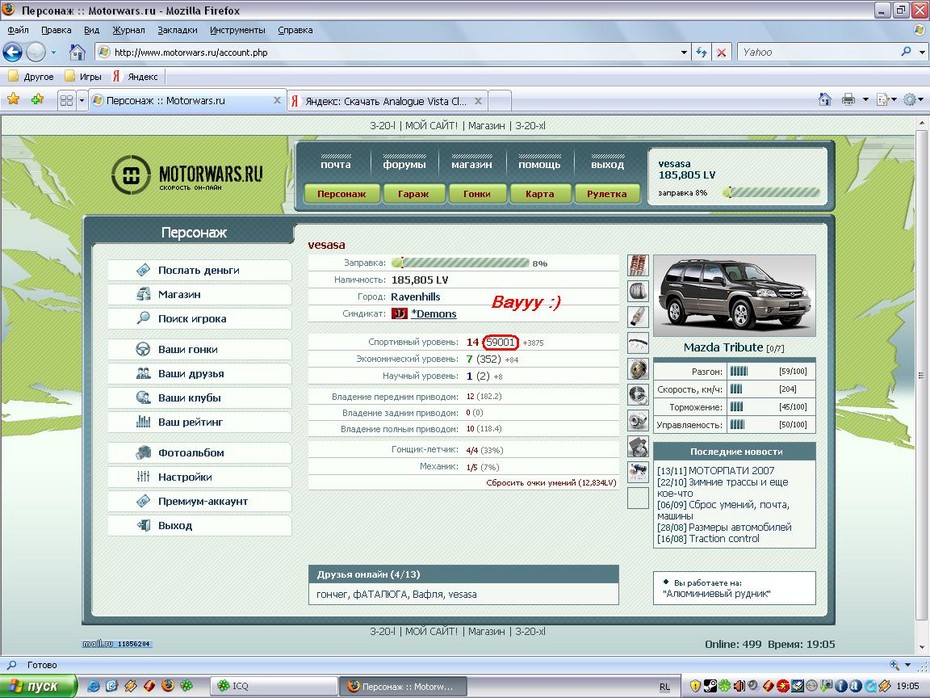Go to Firefox home page icon
This screenshot has width=930, height=698.
77,52
